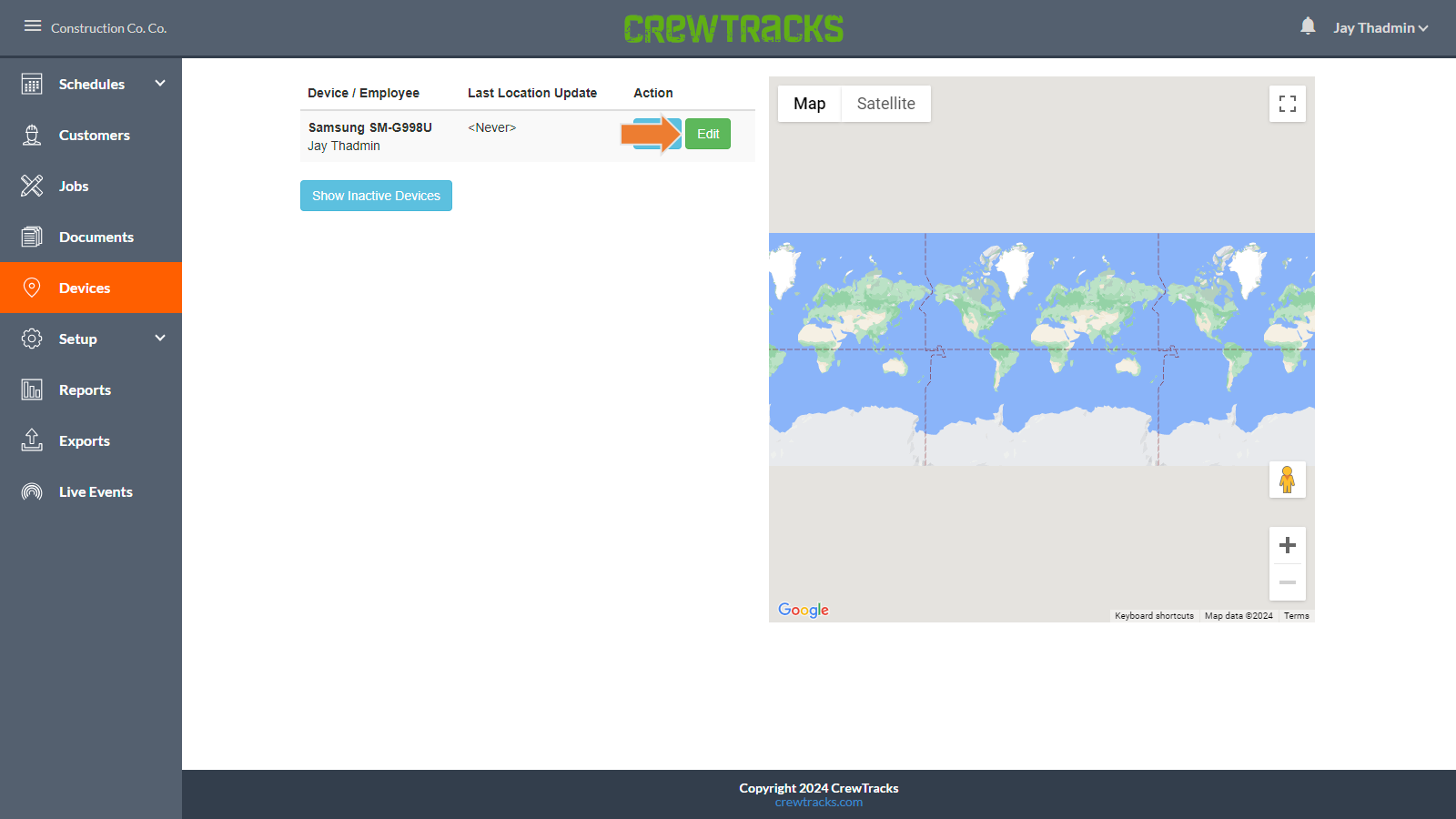The image size is (1456, 819).
Task: Click the Street View pegman icon
Action: tap(1288, 480)
